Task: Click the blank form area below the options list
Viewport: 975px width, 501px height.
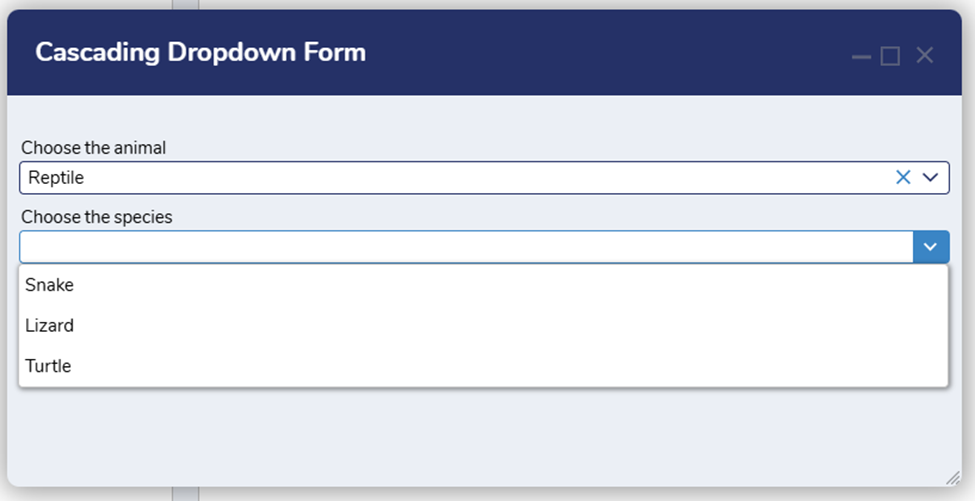Action: pos(480,435)
